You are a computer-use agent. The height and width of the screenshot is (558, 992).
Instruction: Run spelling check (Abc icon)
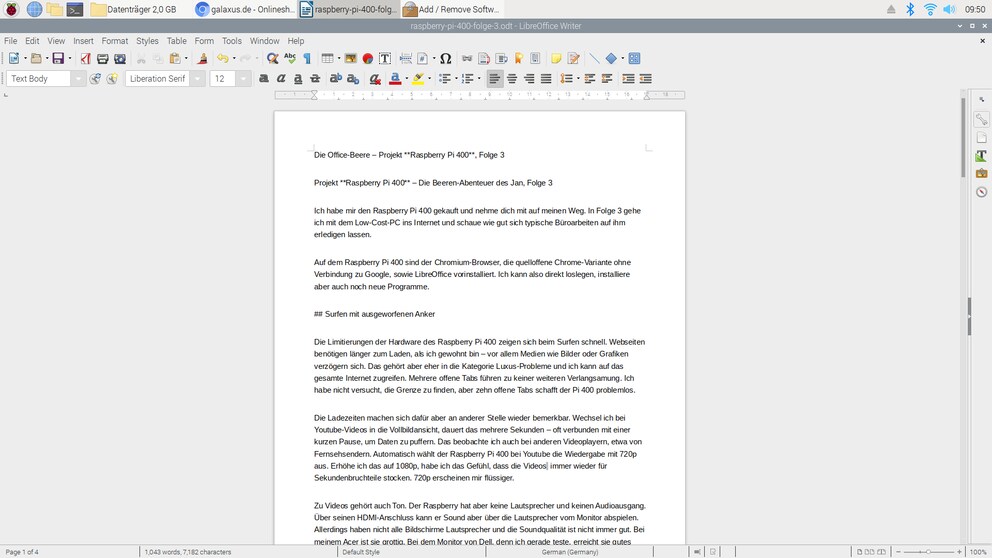(290, 58)
